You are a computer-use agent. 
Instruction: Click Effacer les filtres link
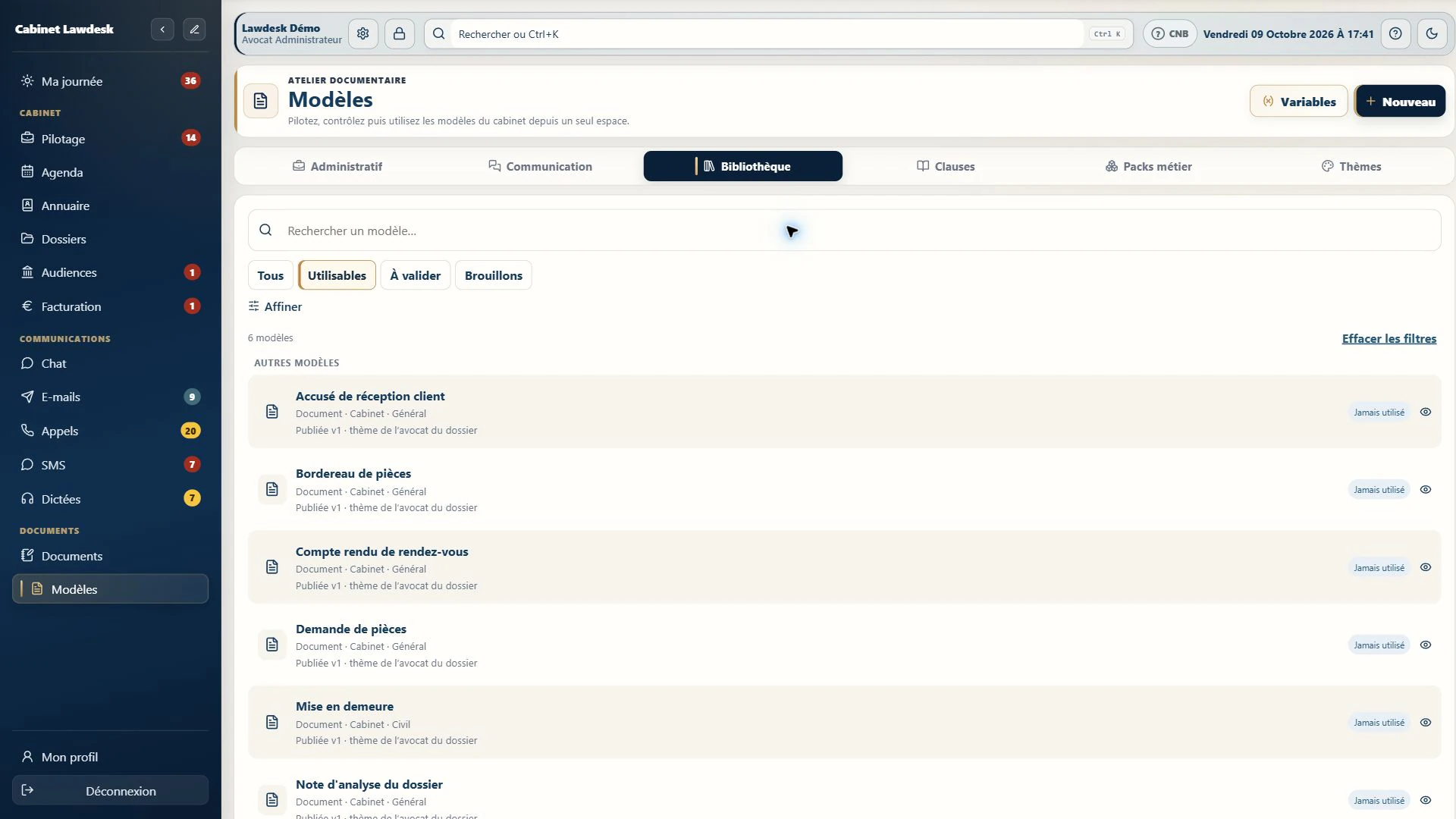tap(1389, 339)
